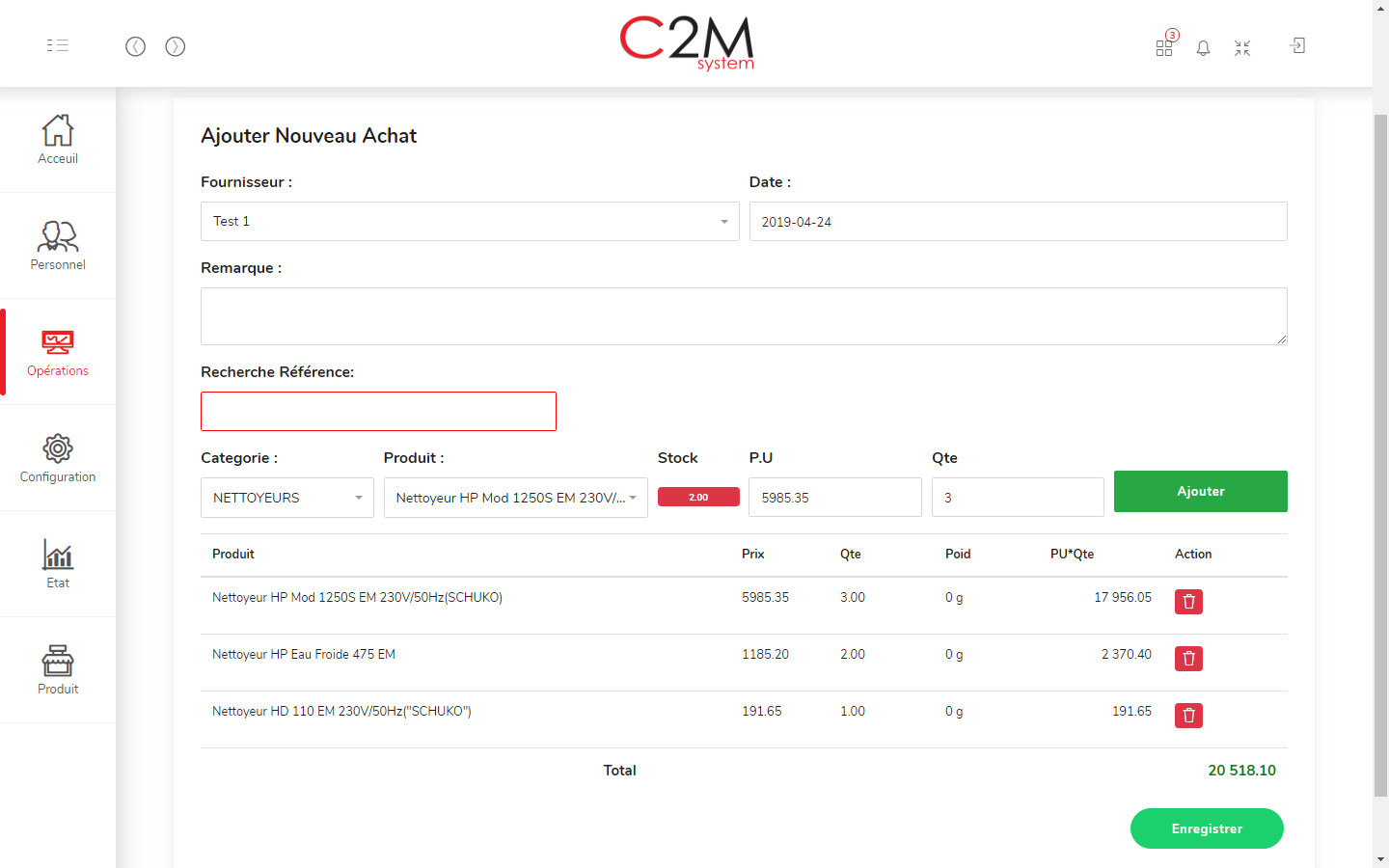Go to Acceuil in the sidebar

tap(58, 140)
